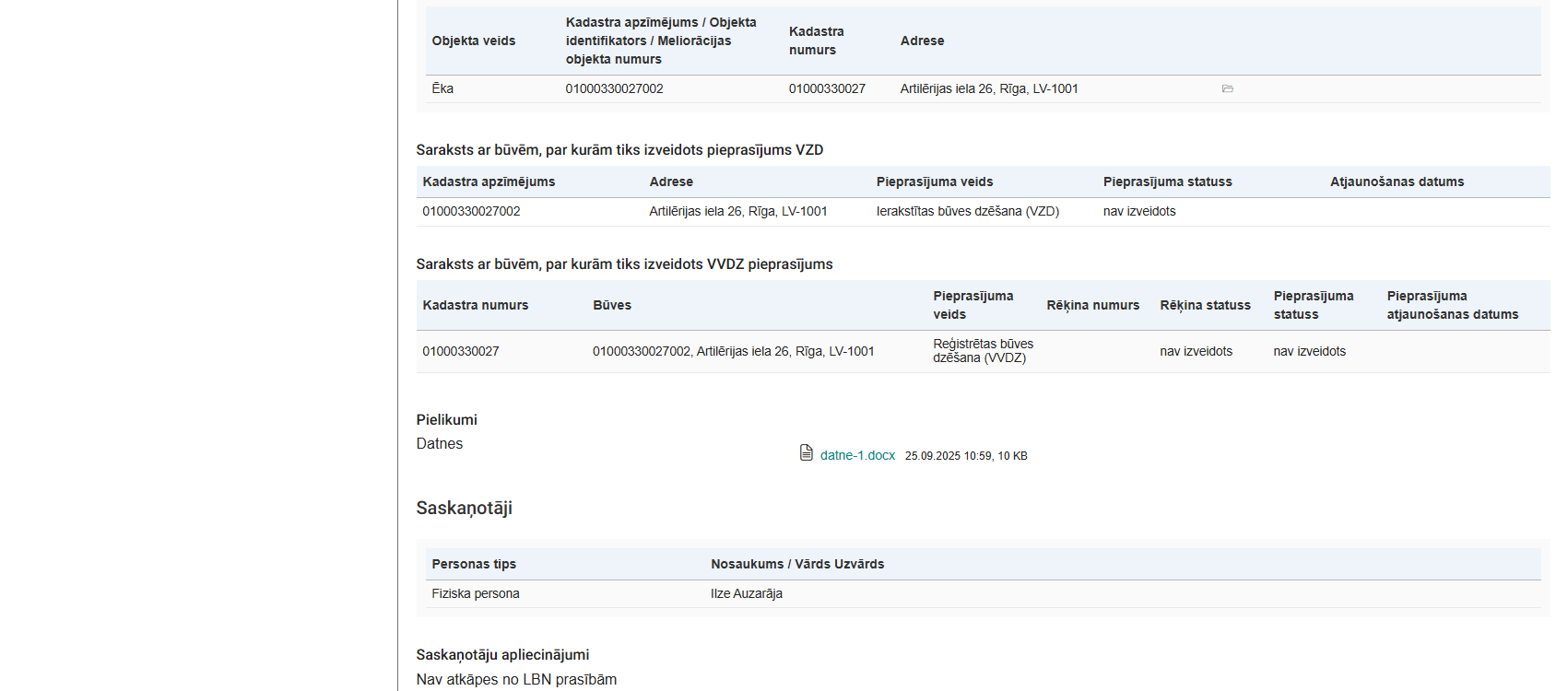Open the datne-1.docx attachment link
This screenshot has width=1568, height=691.
tap(857, 455)
